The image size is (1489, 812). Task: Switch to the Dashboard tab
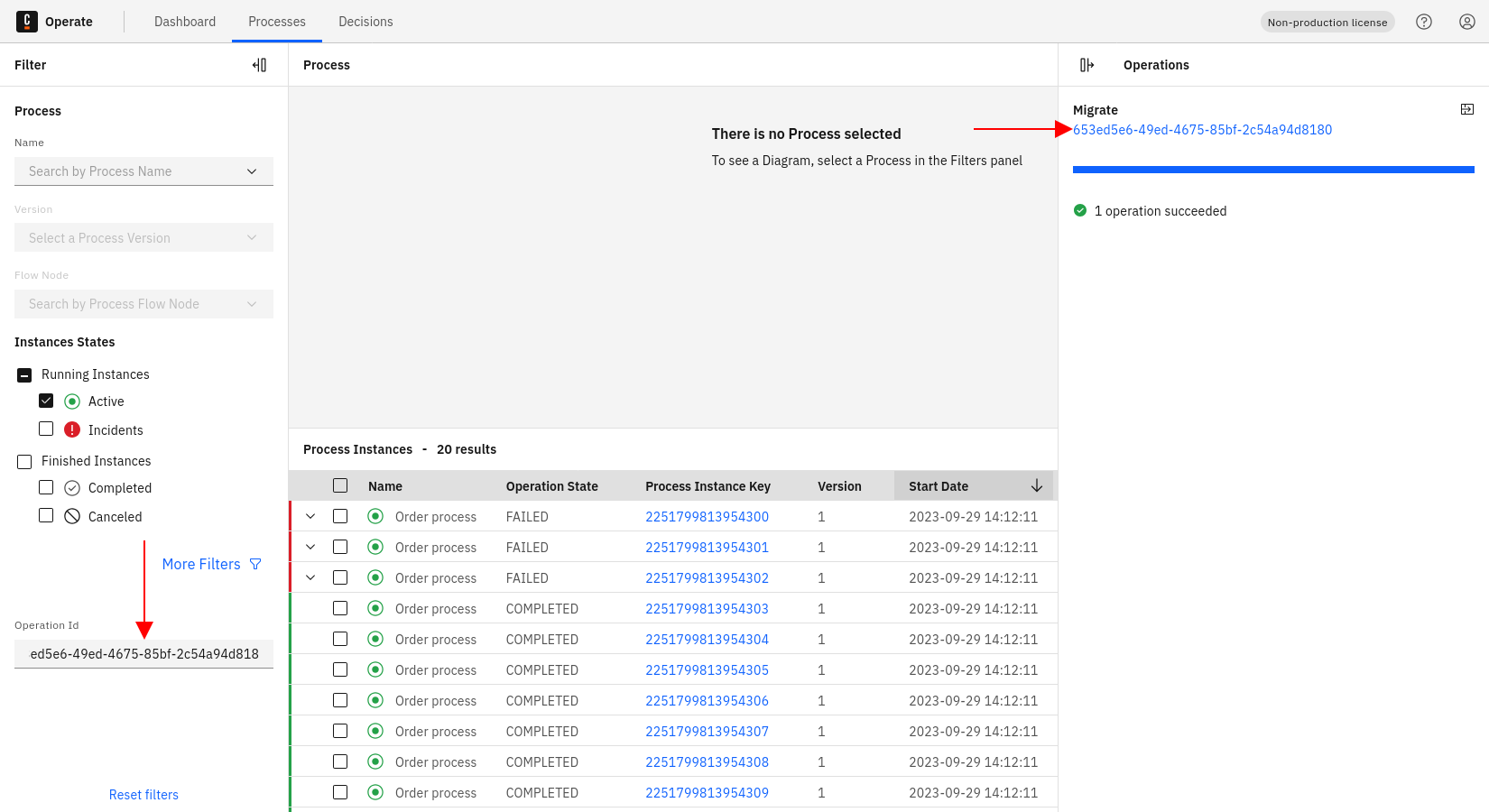point(185,22)
